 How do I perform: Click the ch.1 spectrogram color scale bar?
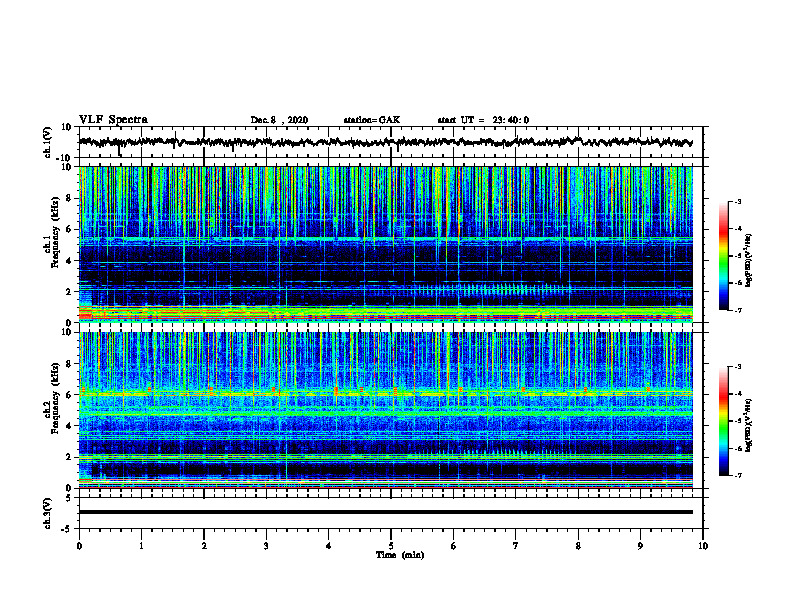[723, 256]
